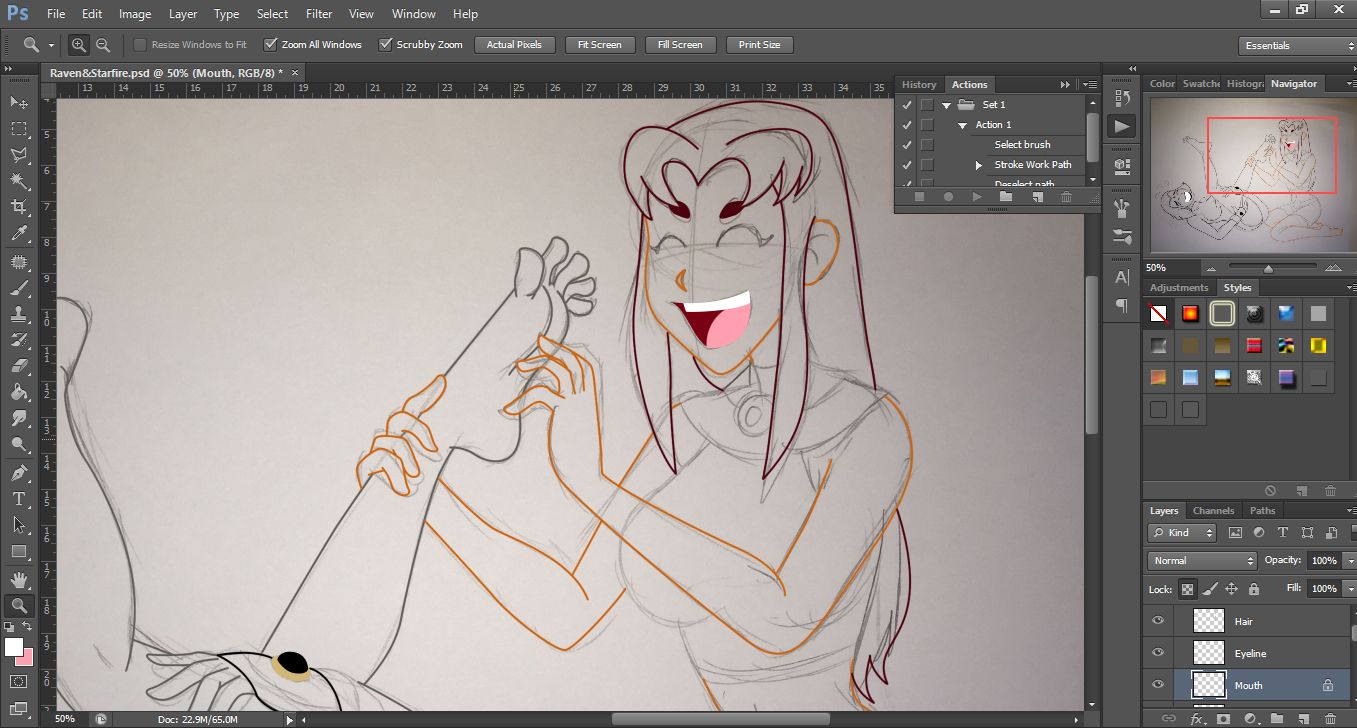The height and width of the screenshot is (728, 1357).
Task: Add a layer mask from Layers panel bottom
Action: (x=1223, y=718)
